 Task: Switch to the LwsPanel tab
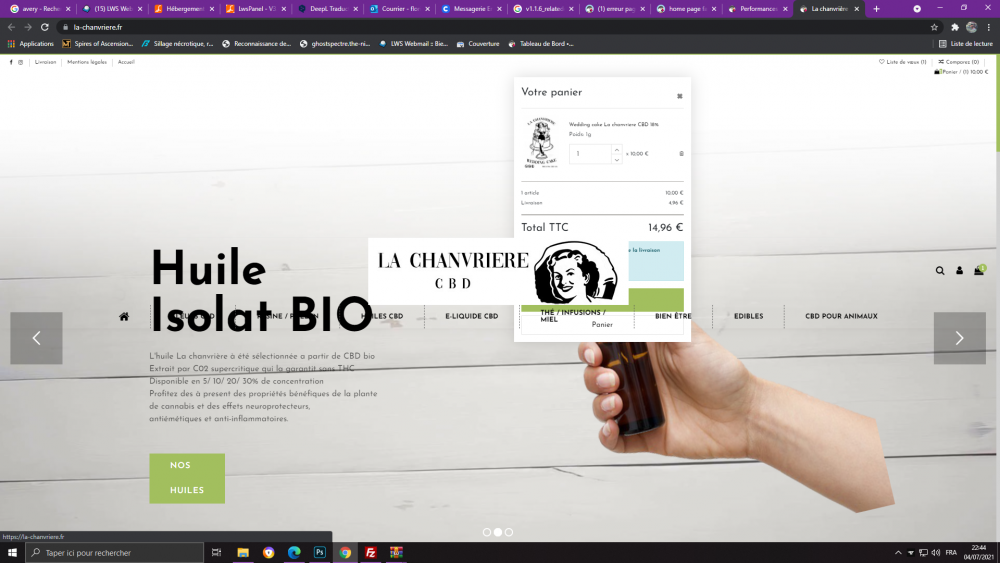pyautogui.click(x=256, y=9)
